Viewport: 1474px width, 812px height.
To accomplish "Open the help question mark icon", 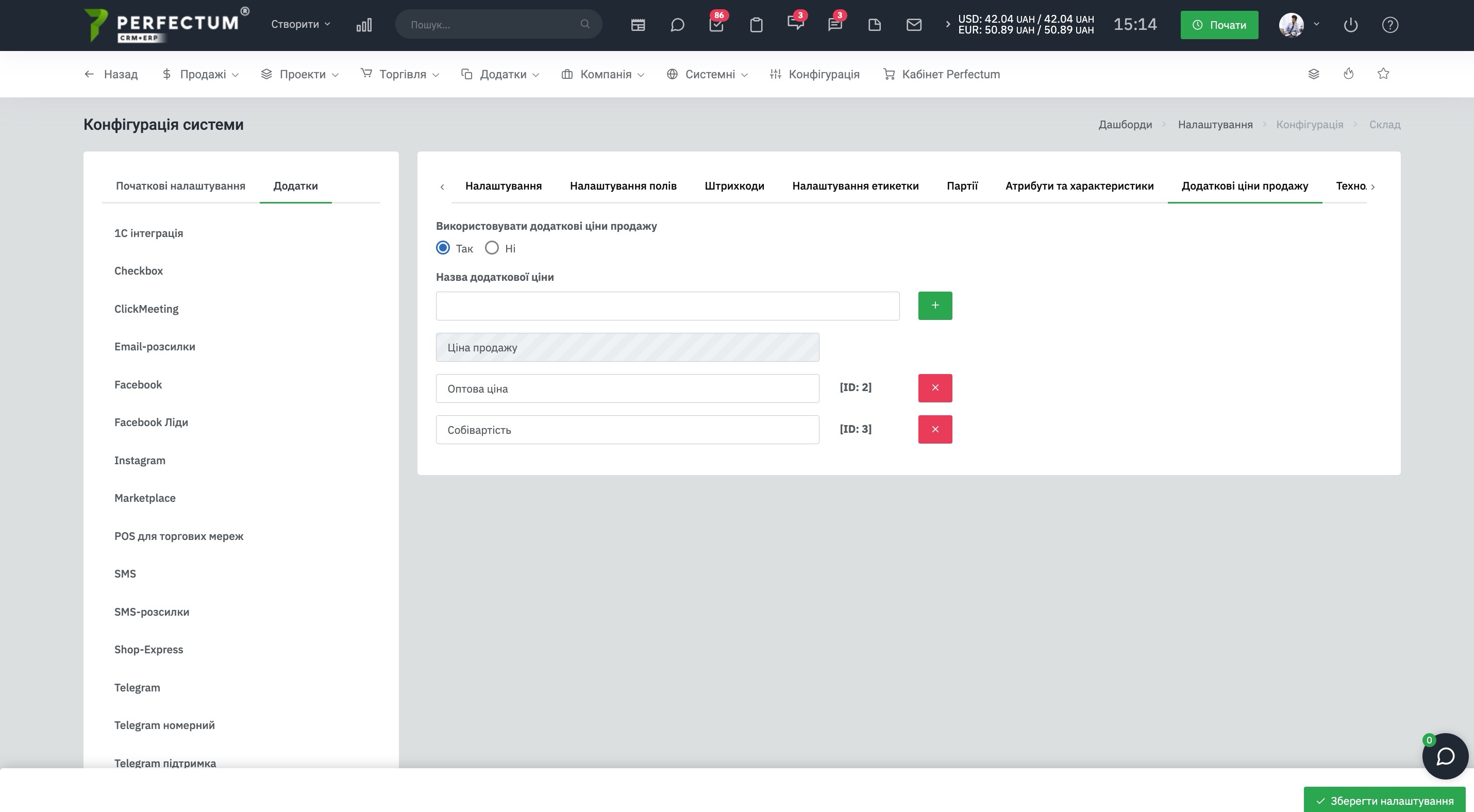I will pyautogui.click(x=1390, y=25).
